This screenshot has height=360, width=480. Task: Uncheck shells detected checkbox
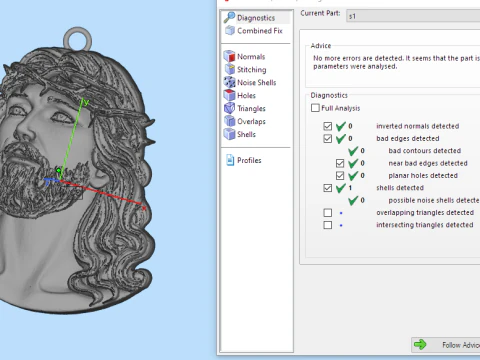(x=328, y=188)
